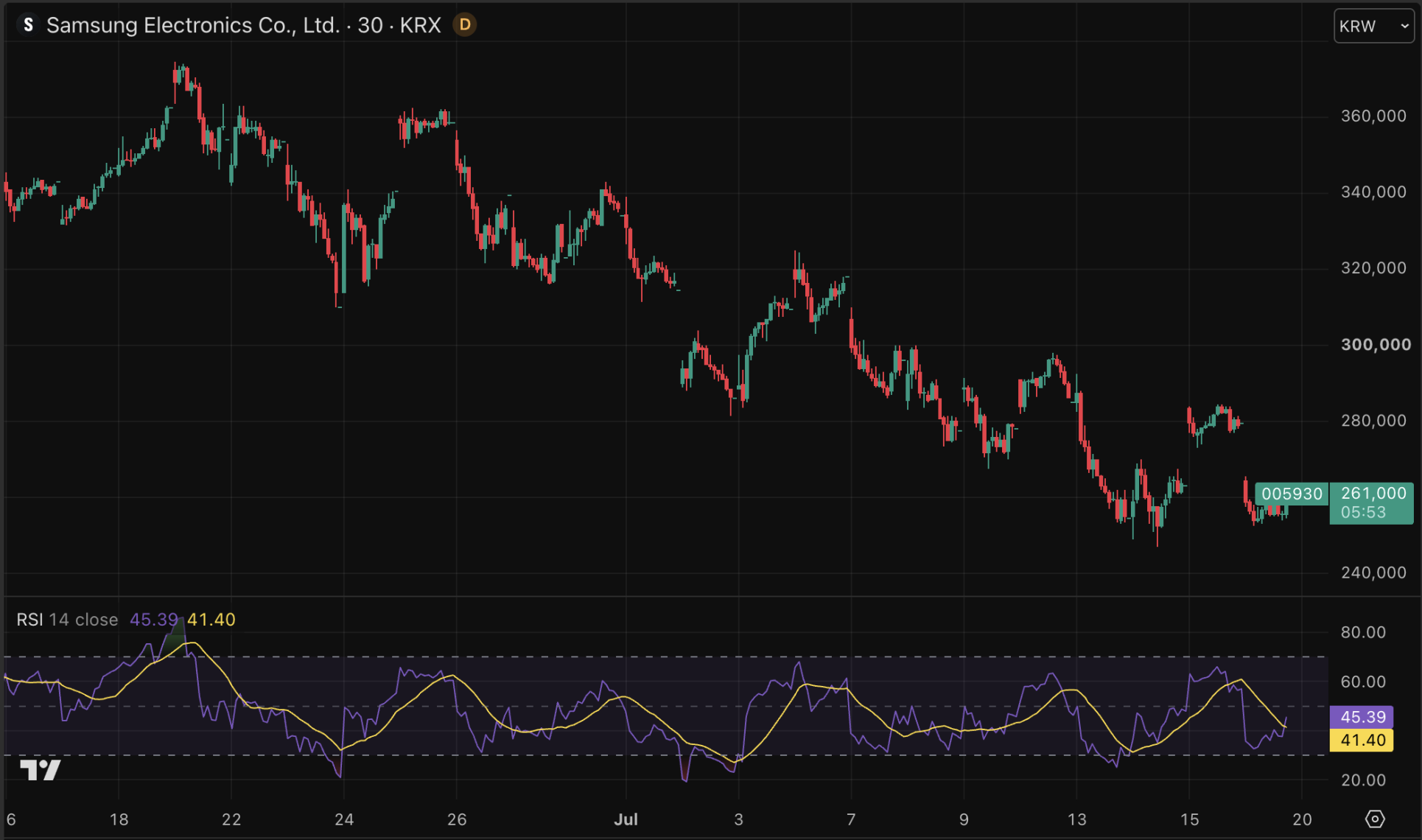Click date 13 on the time axis
Viewport: 1422px width, 840px height.
tap(1077, 819)
